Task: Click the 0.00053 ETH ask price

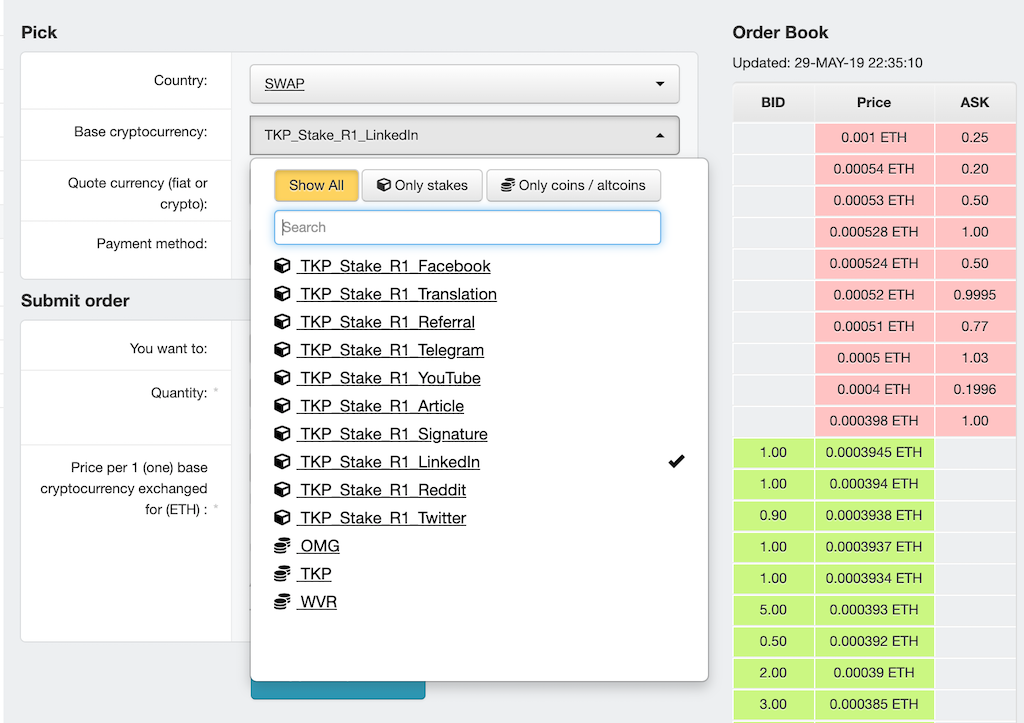Action: pos(874,201)
